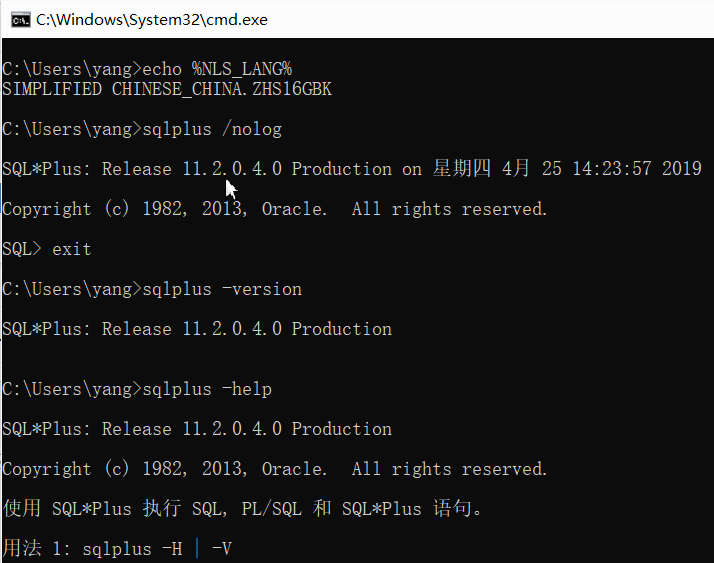Click the second Copyright Oracle line
The image size is (714, 563).
tap(274, 469)
